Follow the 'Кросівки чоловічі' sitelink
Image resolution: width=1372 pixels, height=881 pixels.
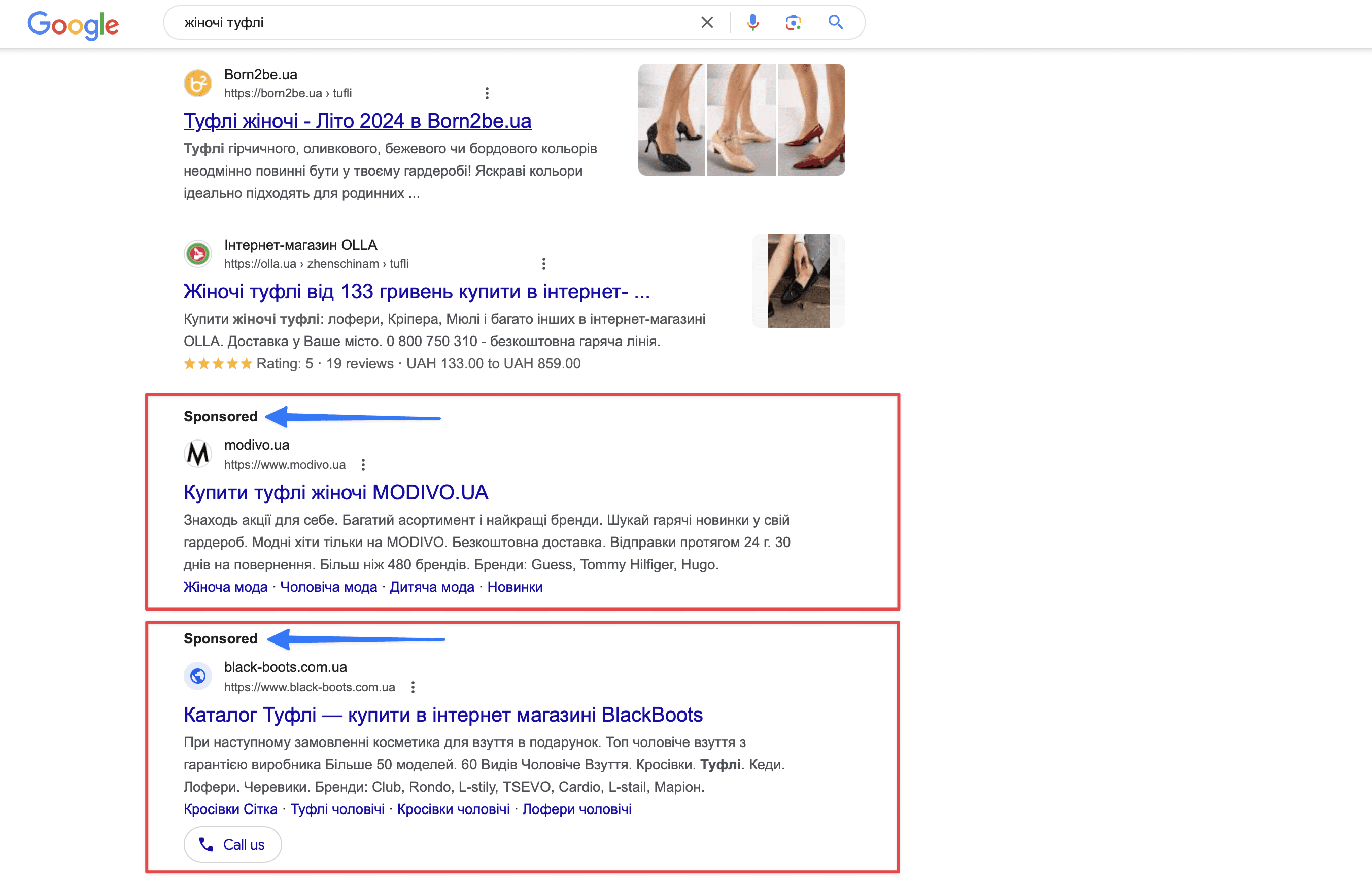tap(454, 809)
